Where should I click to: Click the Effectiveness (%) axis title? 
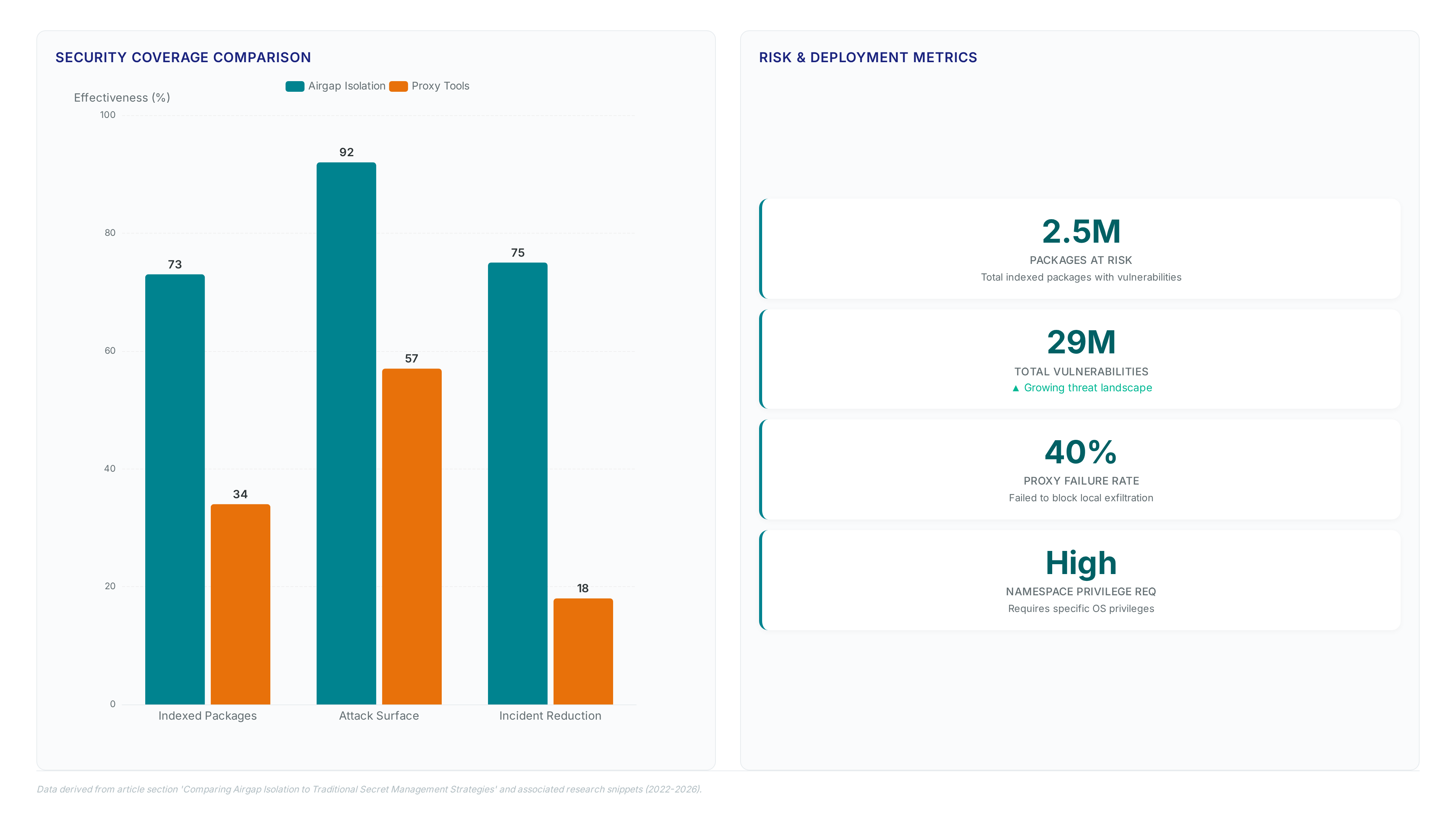point(122,98)
